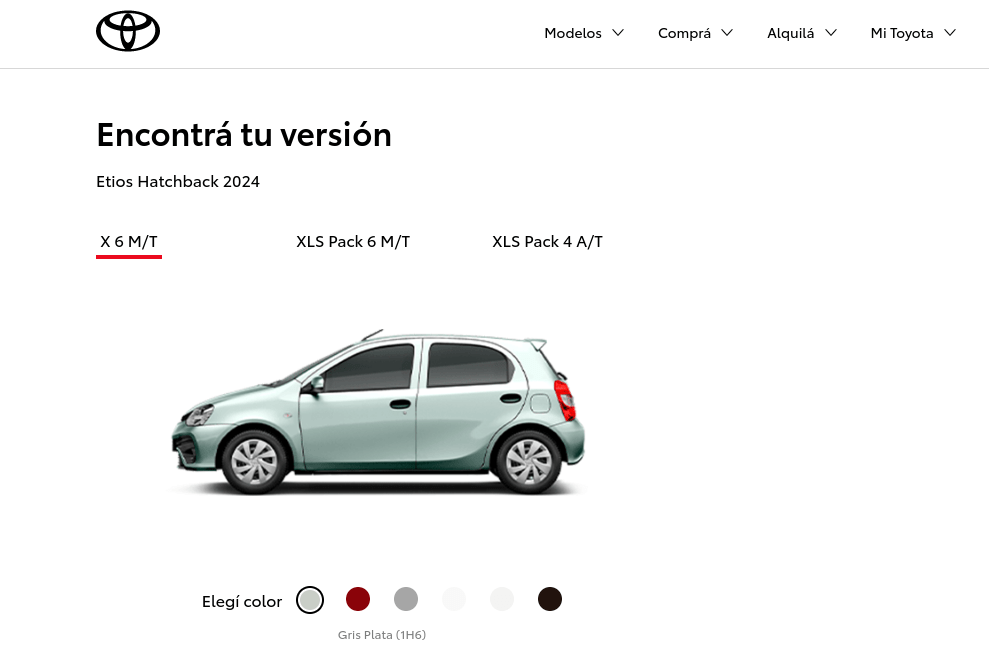Switch to XLS Pack 6 M/T tab
Viewport: 989px width, 659px height.
coord(353,242)
